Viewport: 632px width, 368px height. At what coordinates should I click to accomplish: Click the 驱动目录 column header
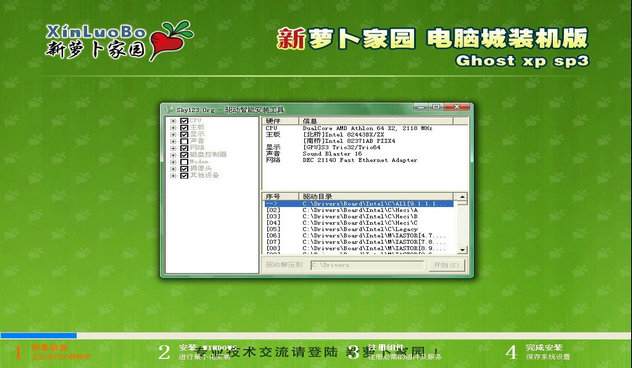pyautogui.click(x=378, y=196)
